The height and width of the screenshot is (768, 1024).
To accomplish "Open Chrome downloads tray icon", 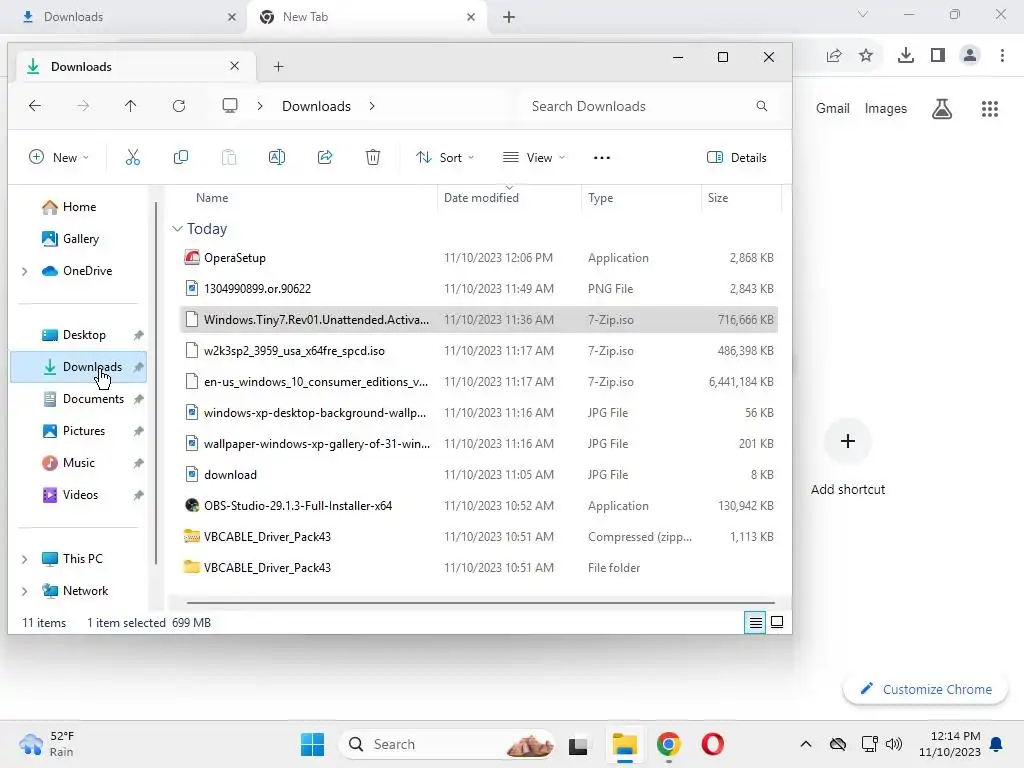I will [x=906, y=56].
